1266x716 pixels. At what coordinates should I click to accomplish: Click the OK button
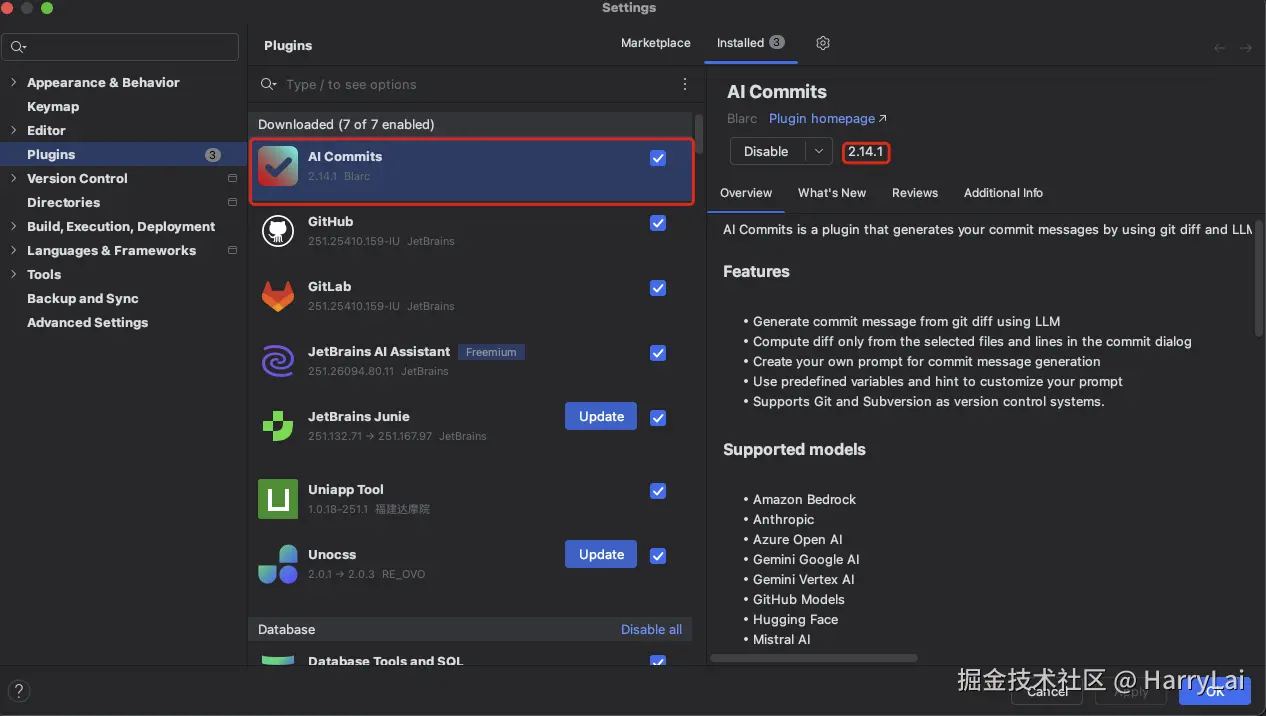click(1215, 690)
